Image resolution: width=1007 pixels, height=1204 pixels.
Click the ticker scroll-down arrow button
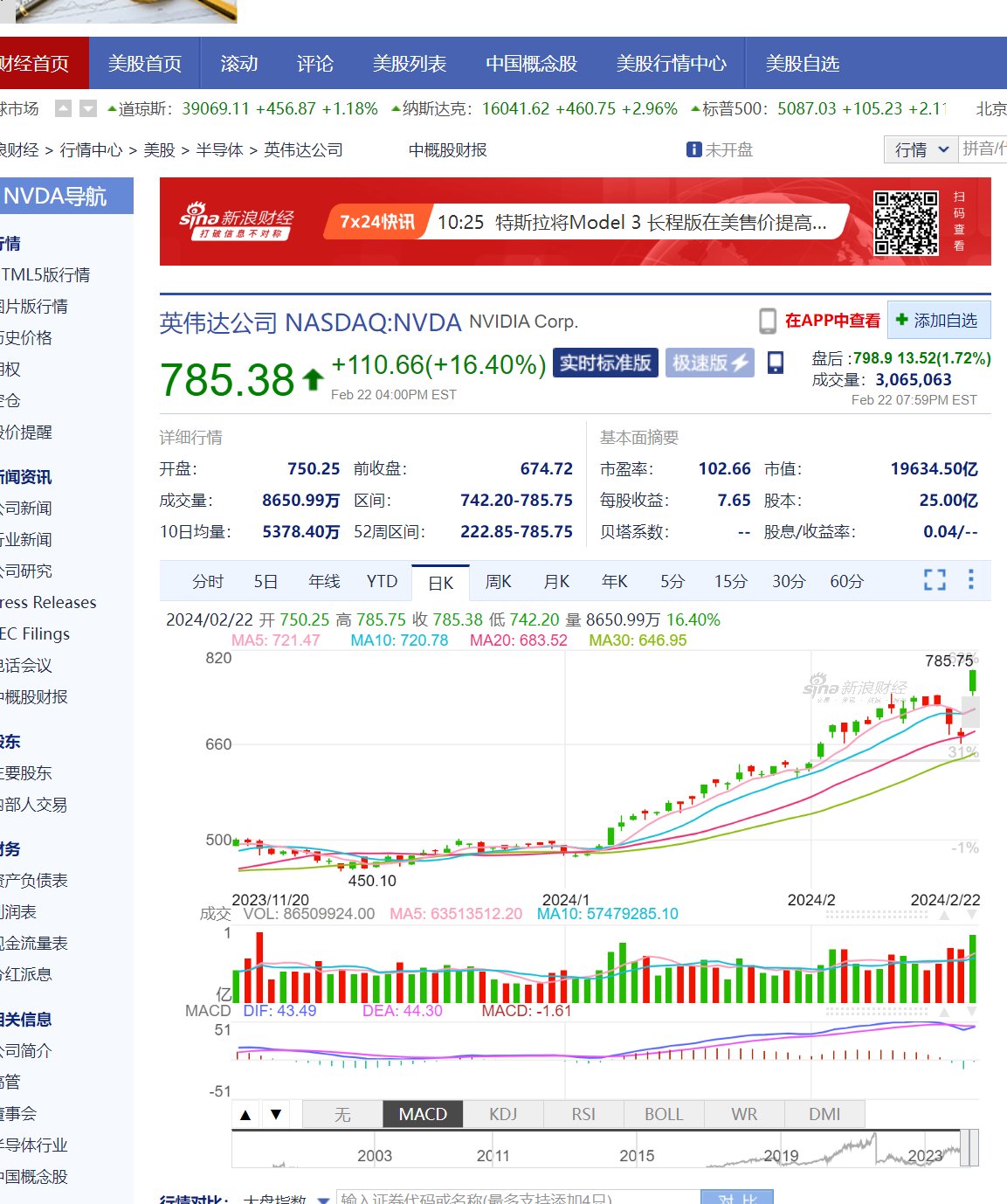(x=87, y=108)
